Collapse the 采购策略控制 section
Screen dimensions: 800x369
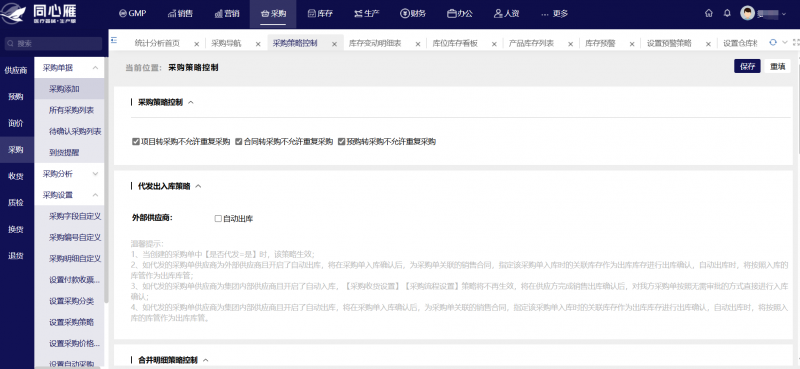[x=191, y=103]
